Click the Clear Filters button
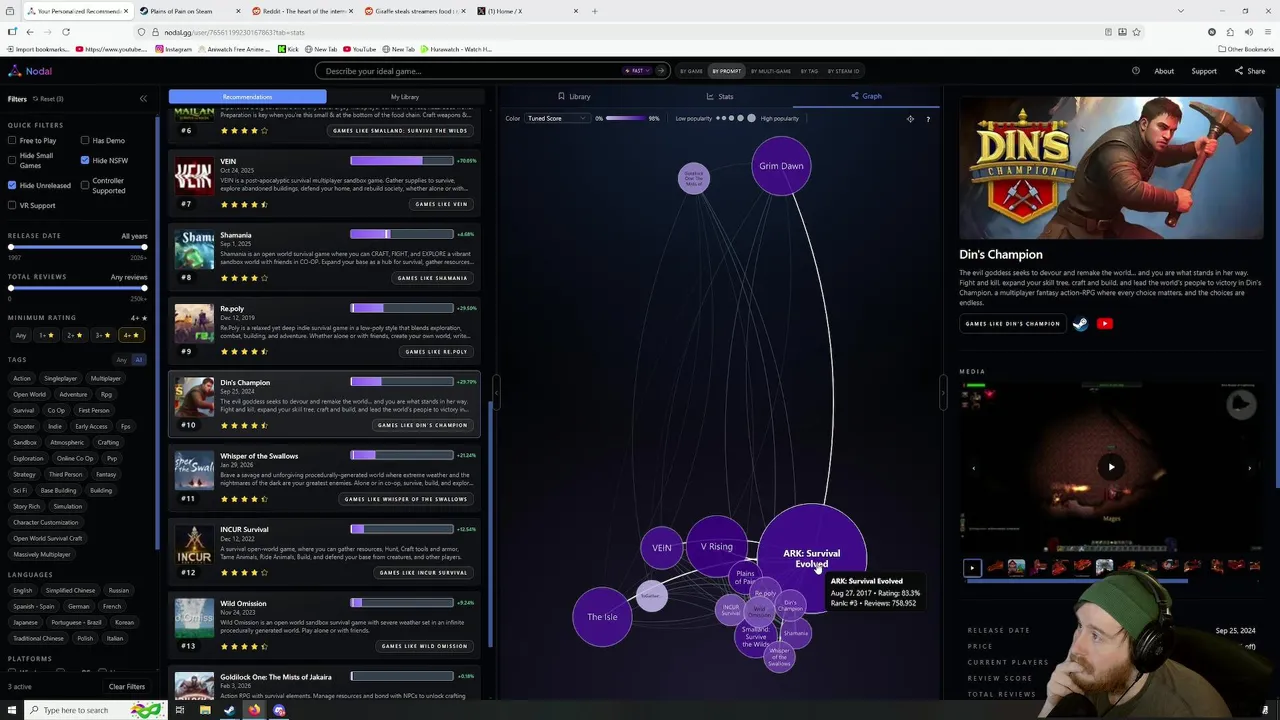 coord(127,687)
